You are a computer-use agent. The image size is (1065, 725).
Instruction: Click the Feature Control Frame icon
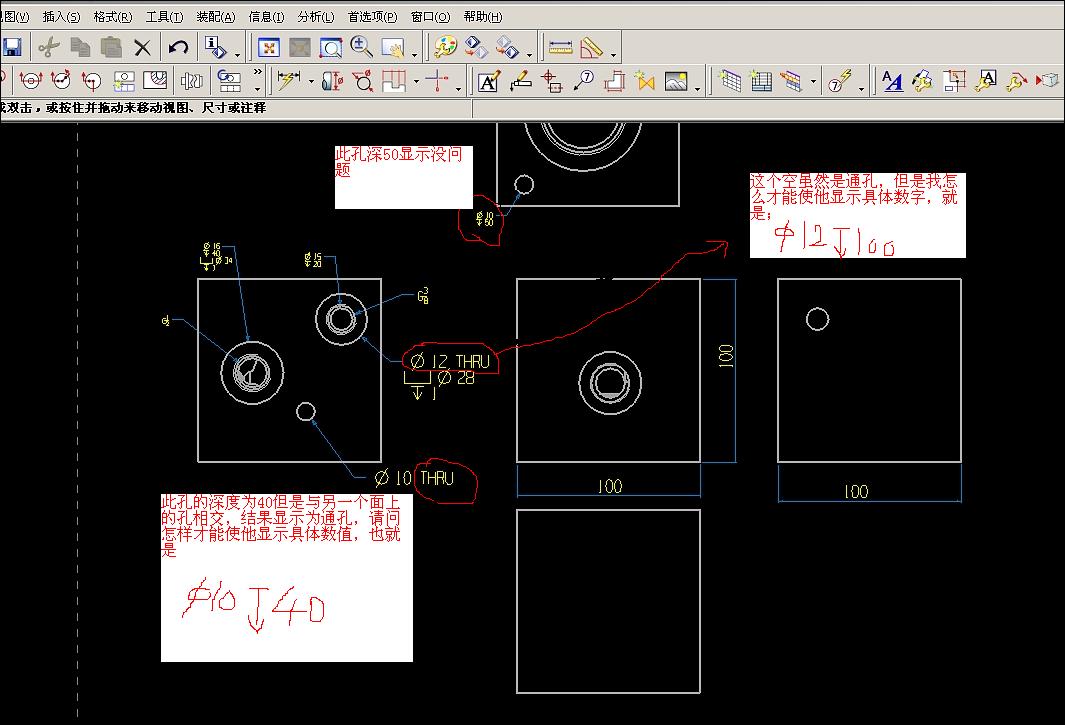pyautogui.click(x=520, y=81)
